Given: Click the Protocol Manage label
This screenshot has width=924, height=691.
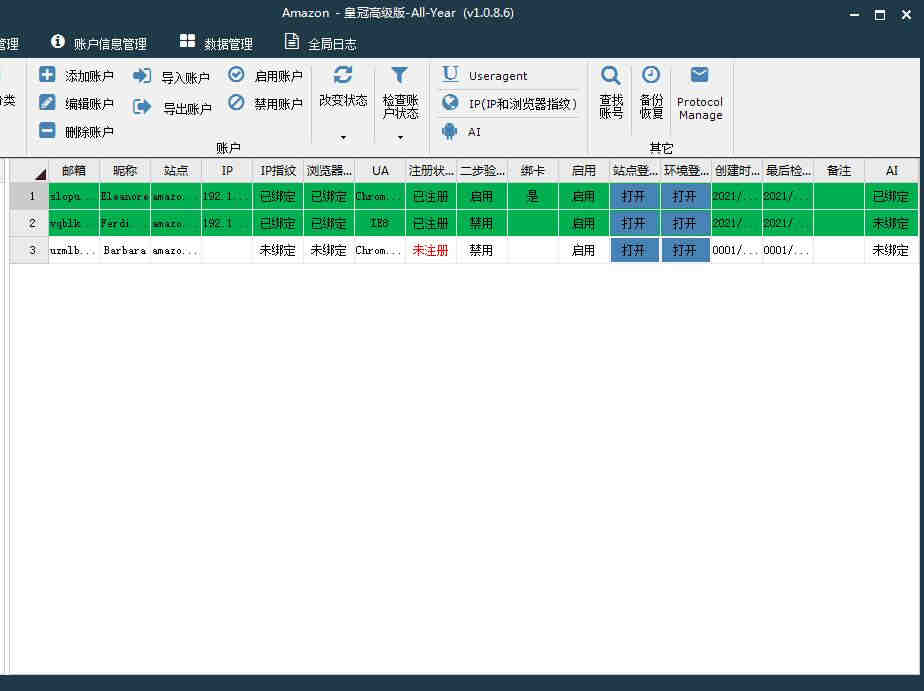Looking at the screenshot, I should coord(700,108).
